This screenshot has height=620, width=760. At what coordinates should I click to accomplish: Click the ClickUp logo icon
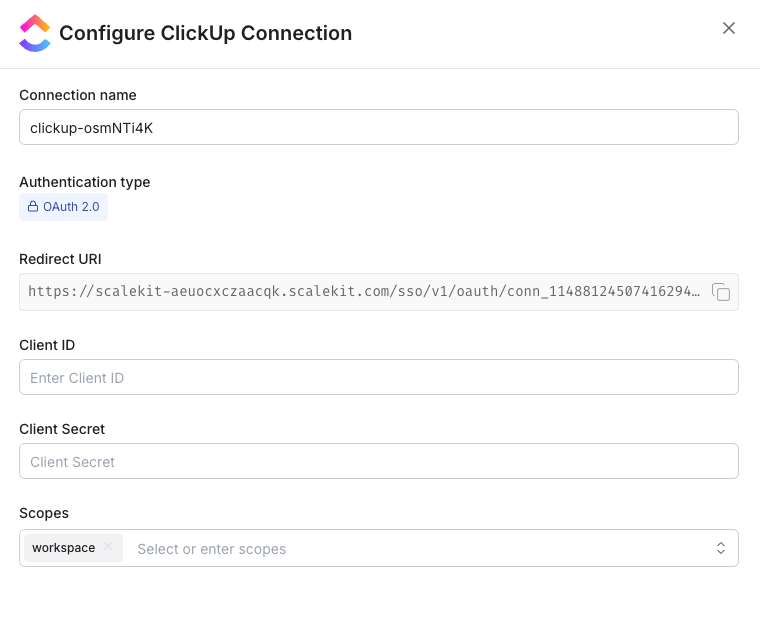point(35,33)
